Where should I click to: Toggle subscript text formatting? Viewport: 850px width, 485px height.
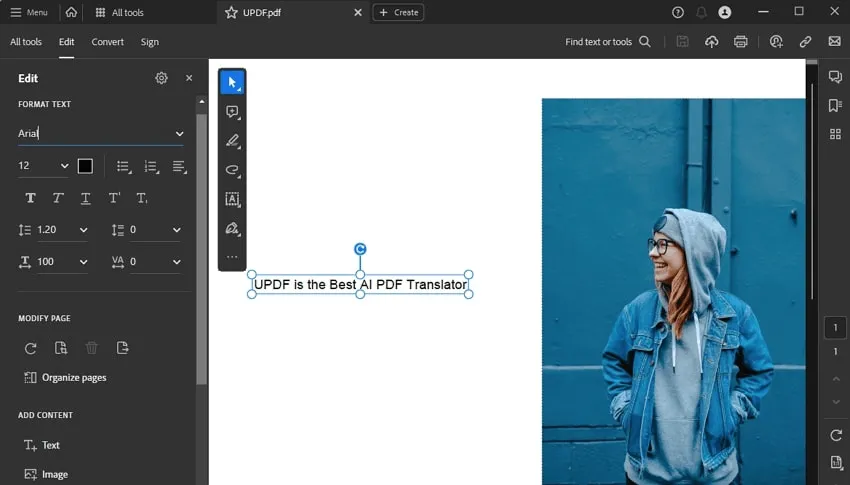point(141,198)
